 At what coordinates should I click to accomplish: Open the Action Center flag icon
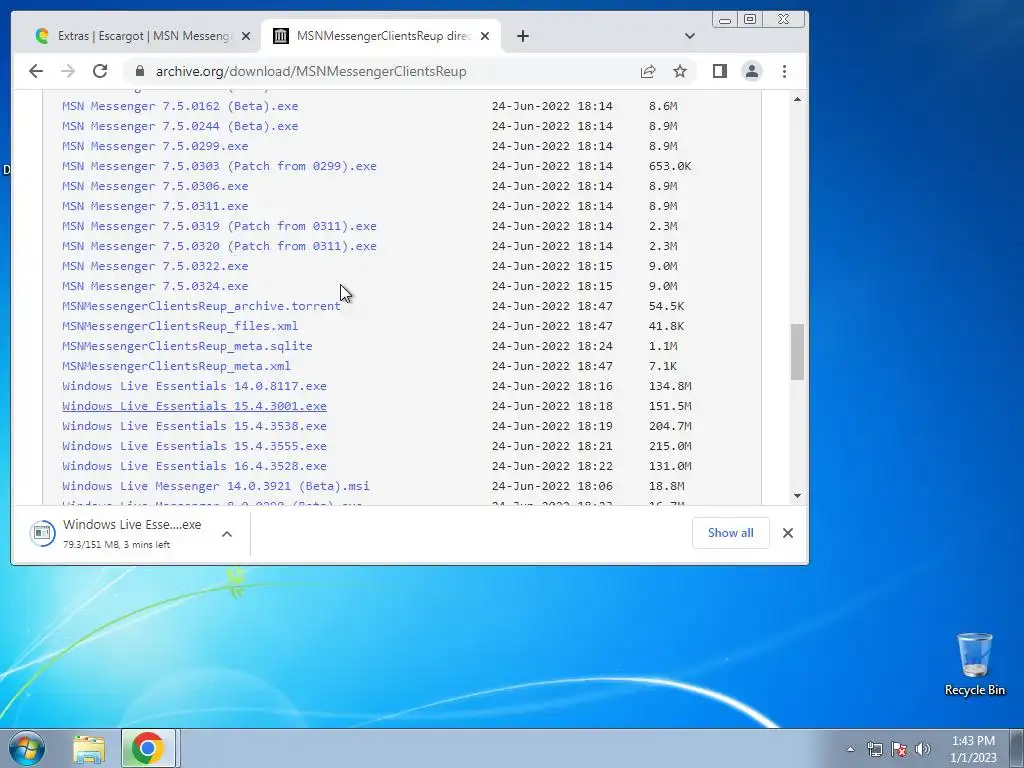click(x=899, y=749)
